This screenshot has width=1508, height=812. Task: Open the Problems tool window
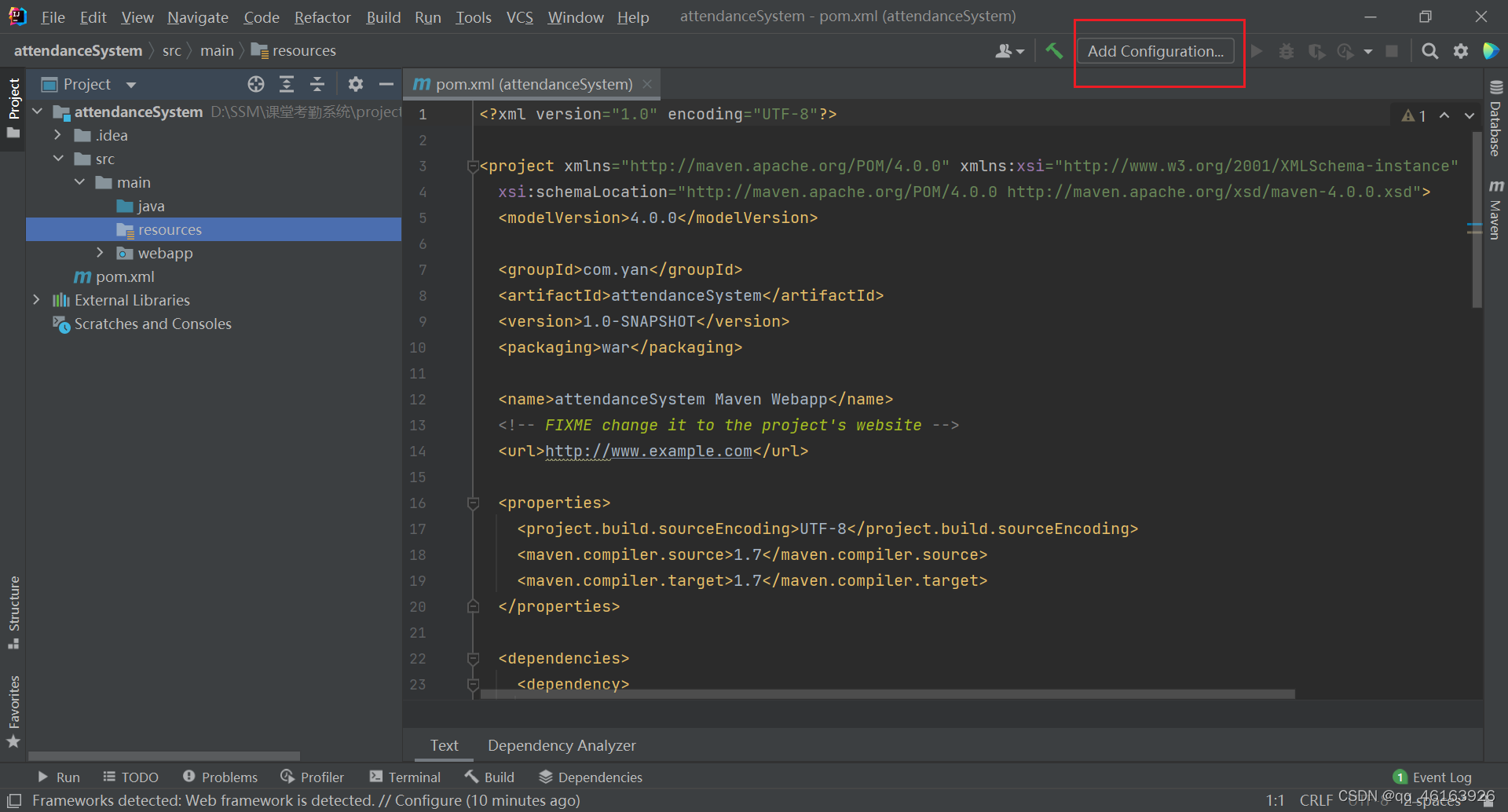tap(221, 777)
